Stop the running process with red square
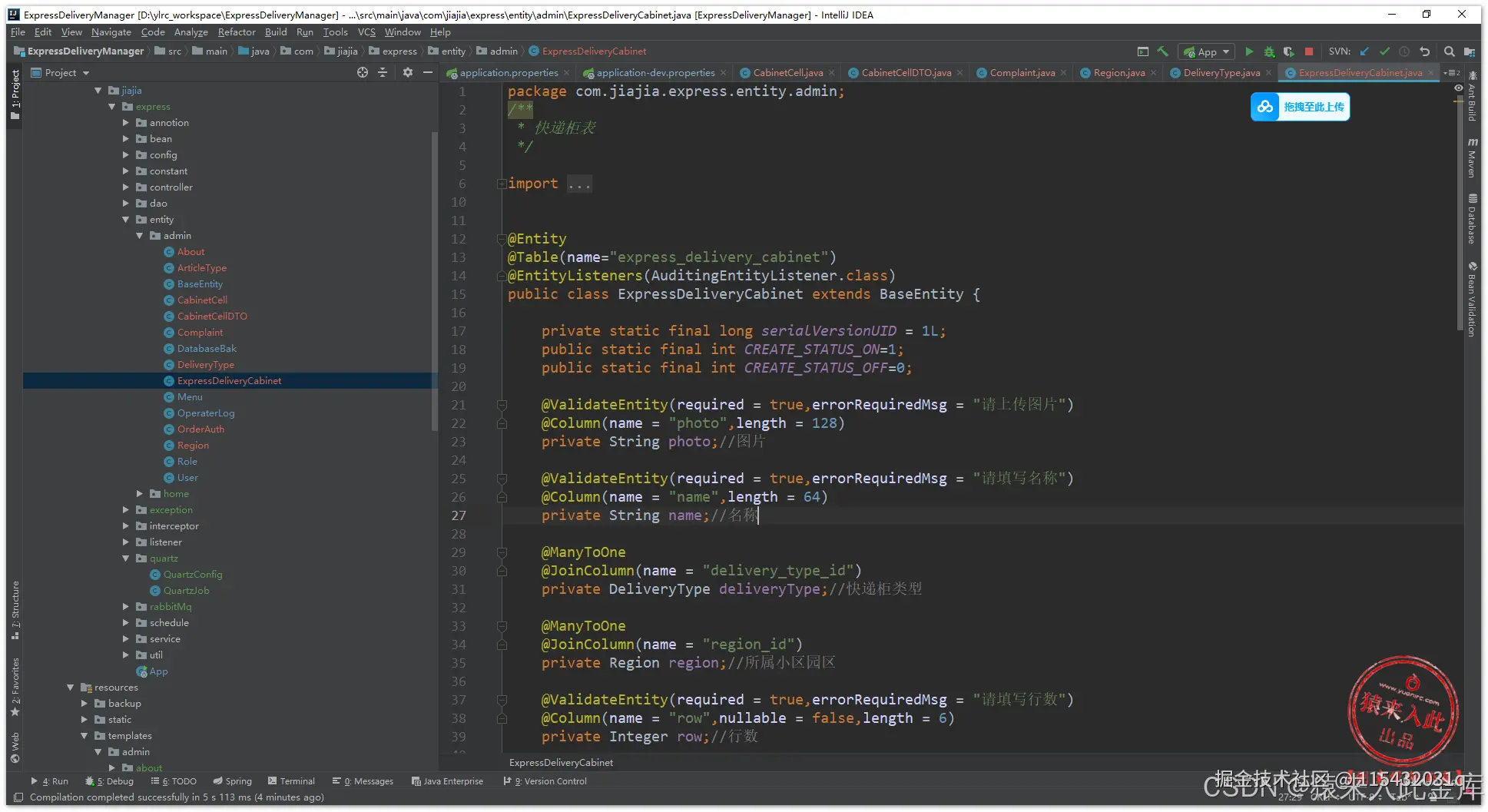This screenshot has height=812, width=1488. click(x=1309, y=51)
